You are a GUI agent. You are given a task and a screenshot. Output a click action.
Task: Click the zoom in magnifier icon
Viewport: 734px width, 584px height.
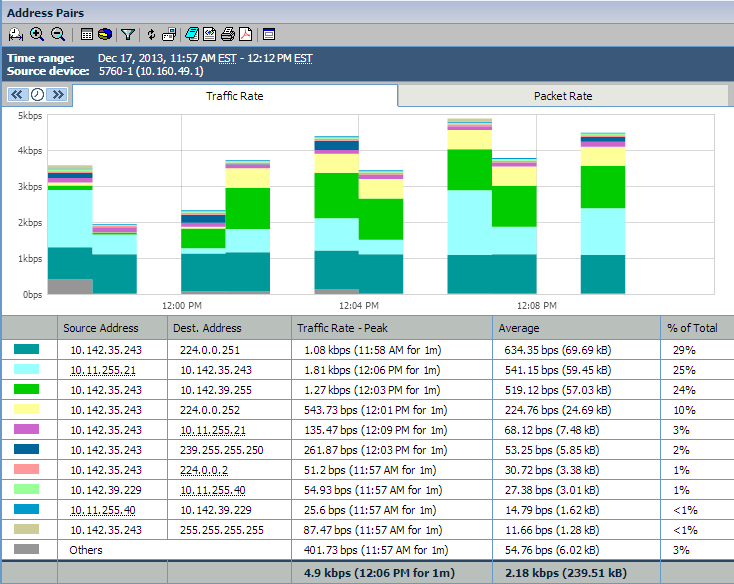[37, 34]
